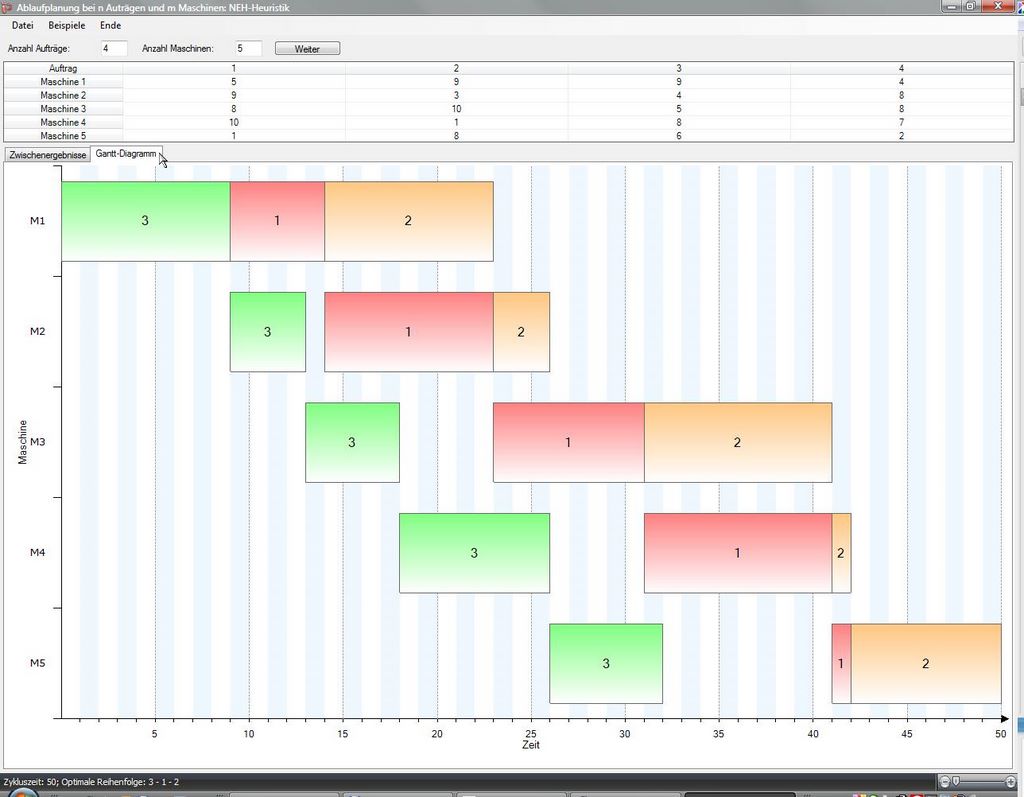Adjust the zoom slider handle

tap(956, 781)
